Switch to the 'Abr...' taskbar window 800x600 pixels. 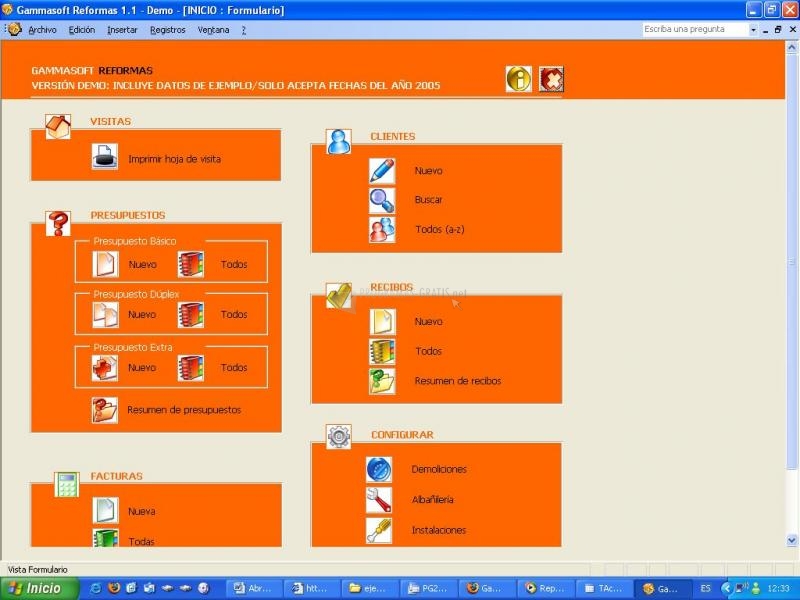[x=254, y=588]
